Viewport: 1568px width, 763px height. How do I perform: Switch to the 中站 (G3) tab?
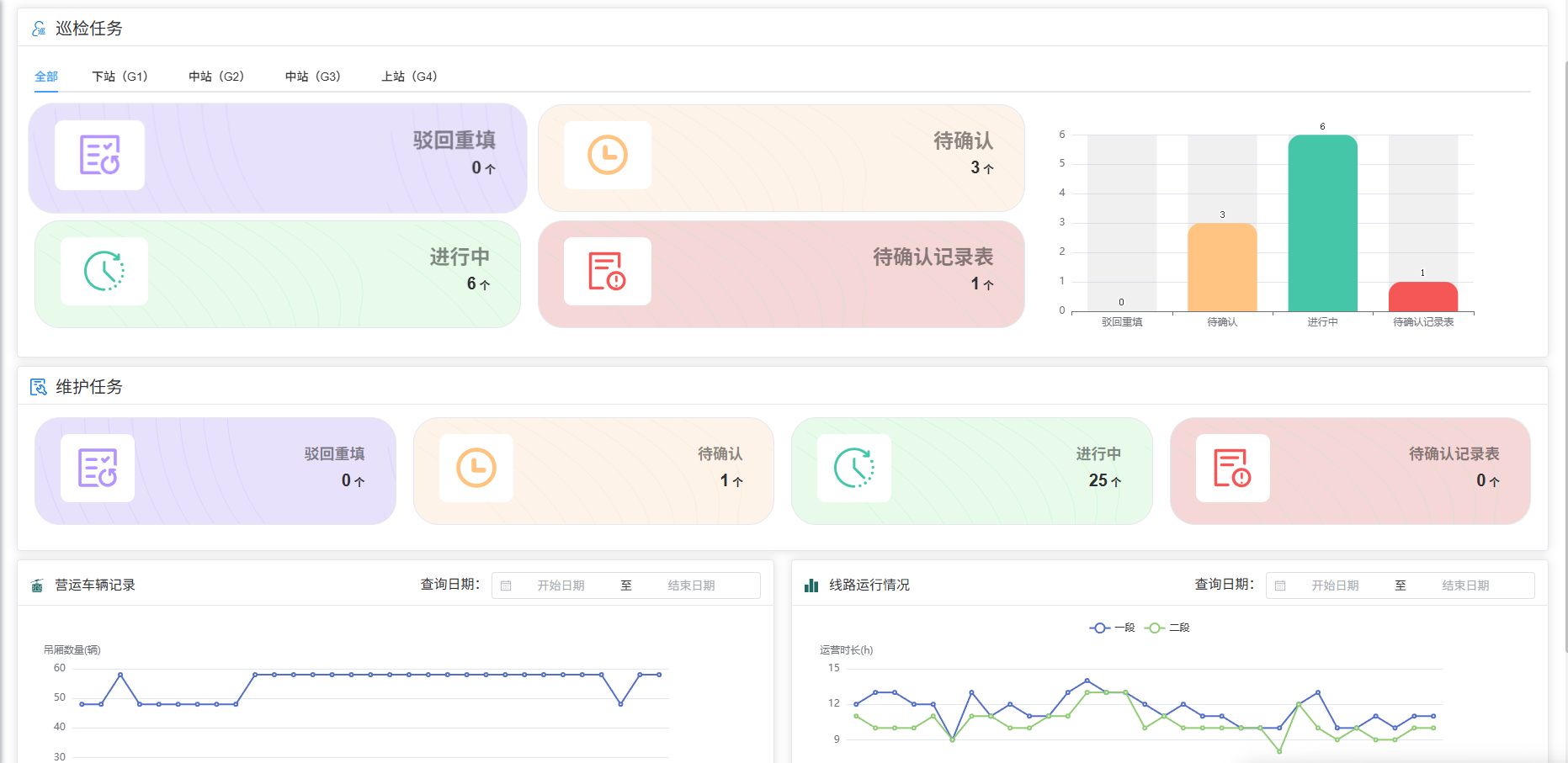(312, 77)
